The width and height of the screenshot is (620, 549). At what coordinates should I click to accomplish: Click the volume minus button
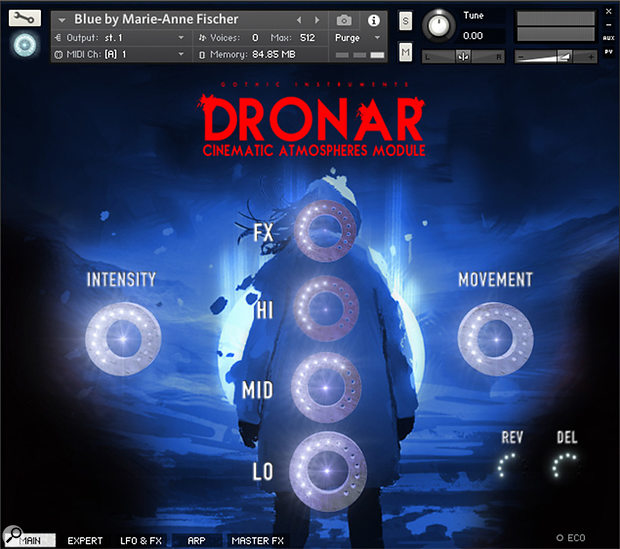tap(521, 57)
